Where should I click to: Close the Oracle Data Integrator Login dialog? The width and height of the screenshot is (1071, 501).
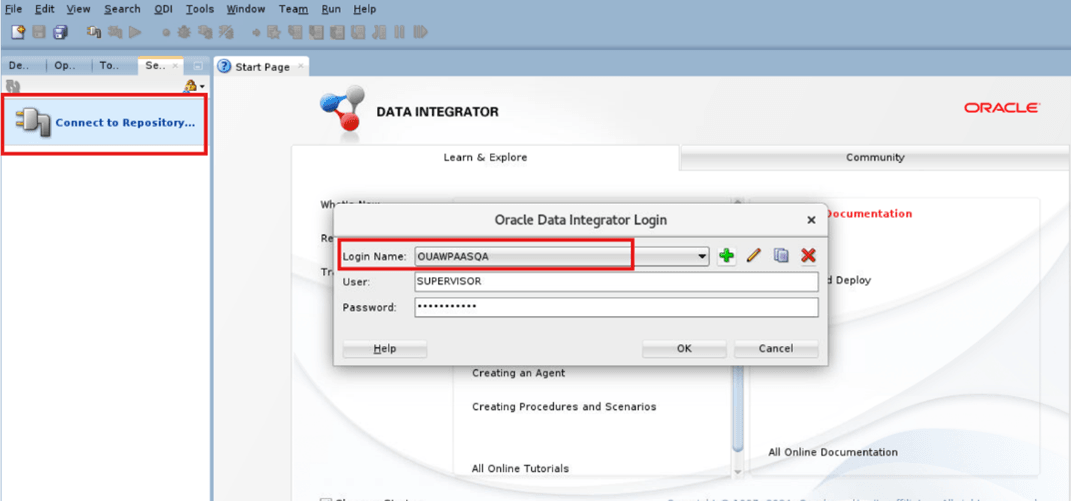811,220
